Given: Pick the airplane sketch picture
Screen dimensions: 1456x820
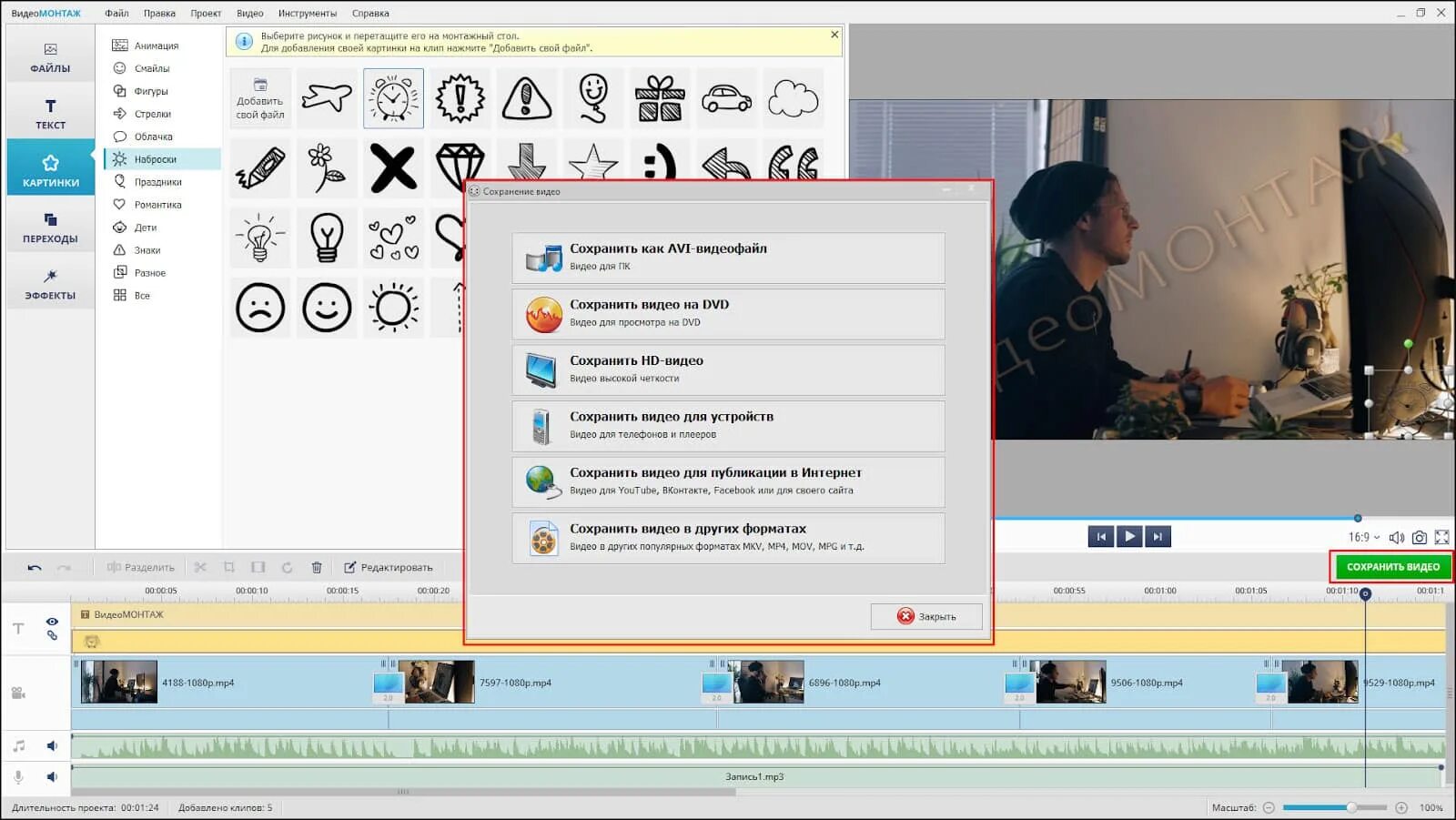Looking at the screenshot, I should (327, 98).
